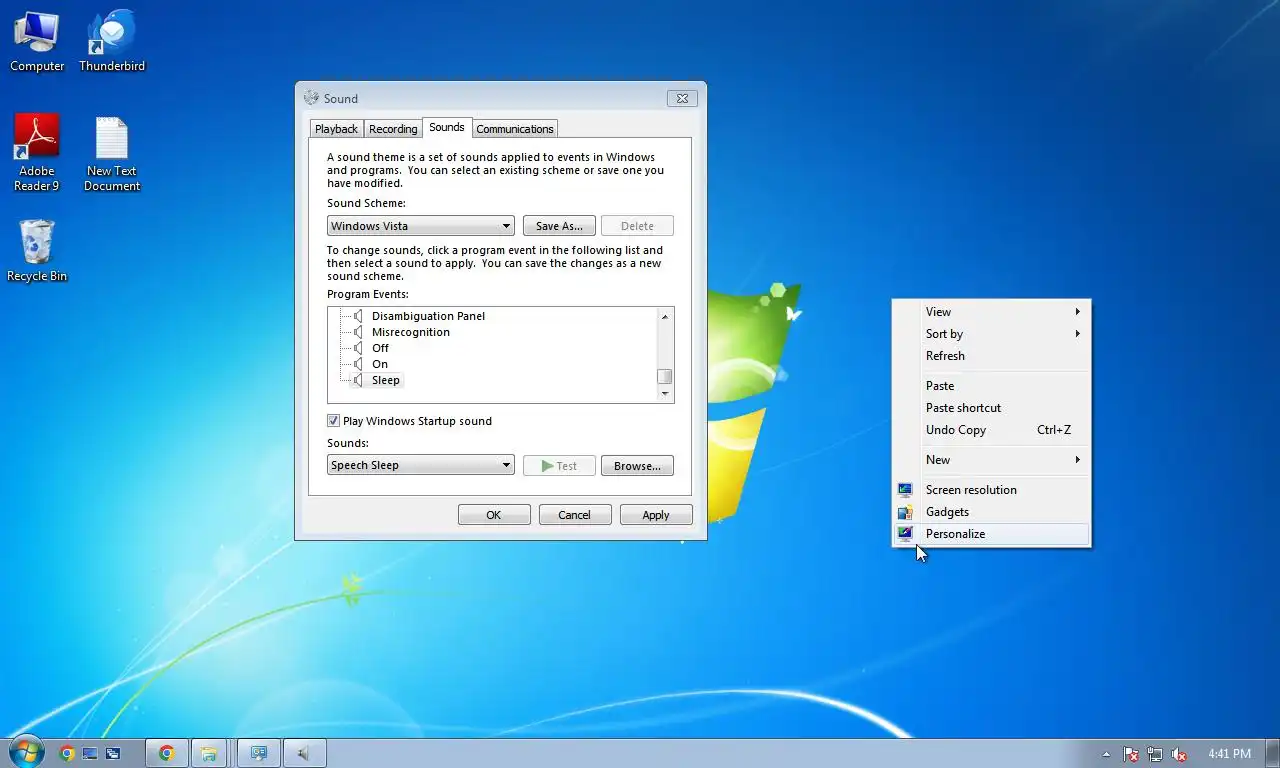Show hidden tray icons with the arrow
The width and height of the screenshot is (1280, 768).
(1106, 754)
